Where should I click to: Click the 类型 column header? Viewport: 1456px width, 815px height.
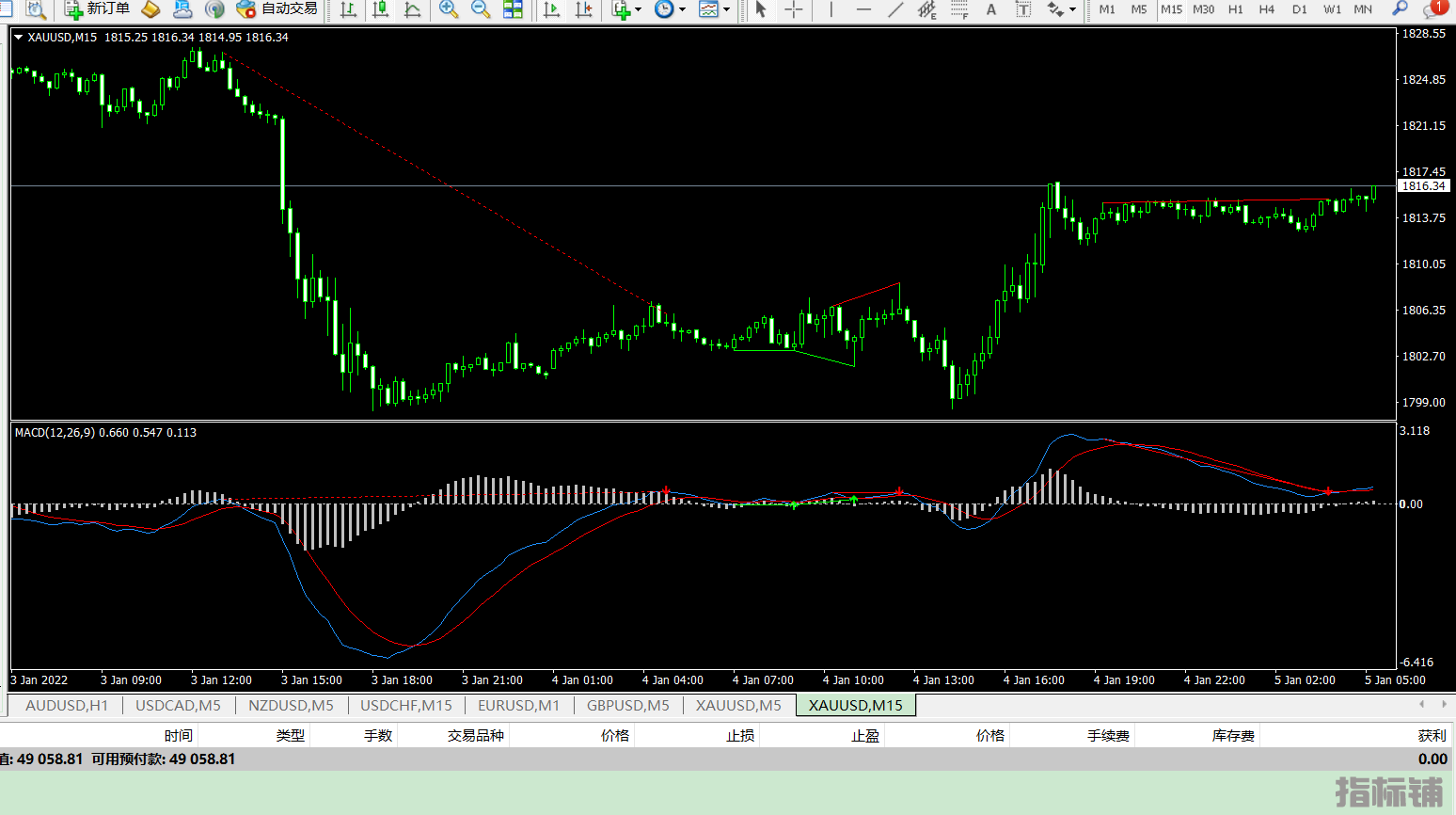[291, 736]
